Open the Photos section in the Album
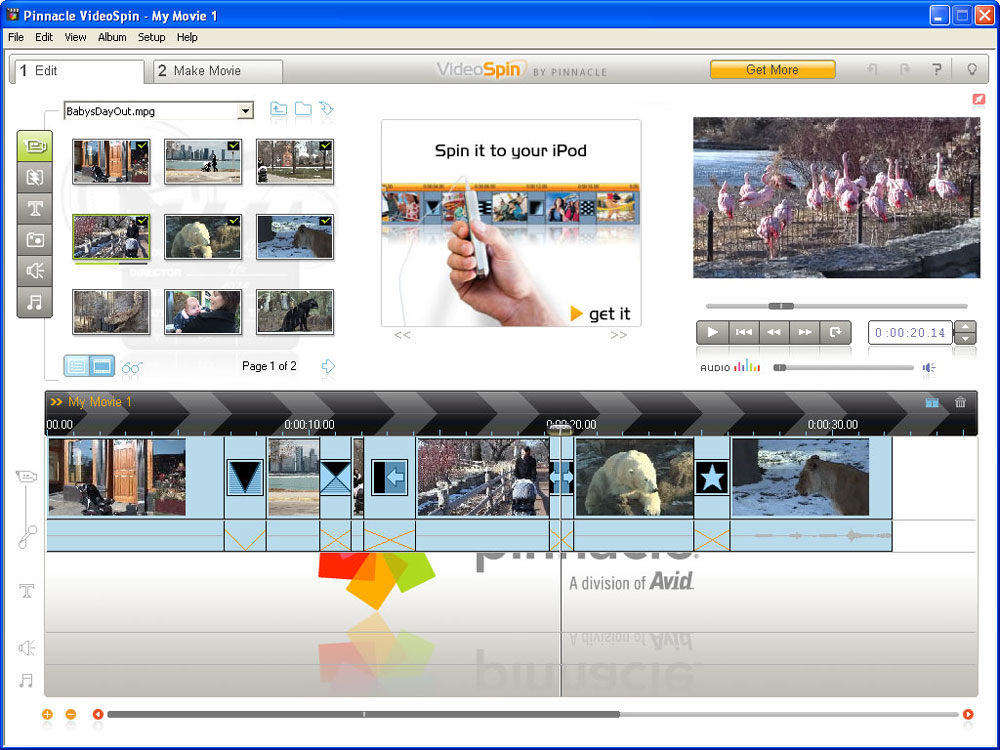 point(35,240)
